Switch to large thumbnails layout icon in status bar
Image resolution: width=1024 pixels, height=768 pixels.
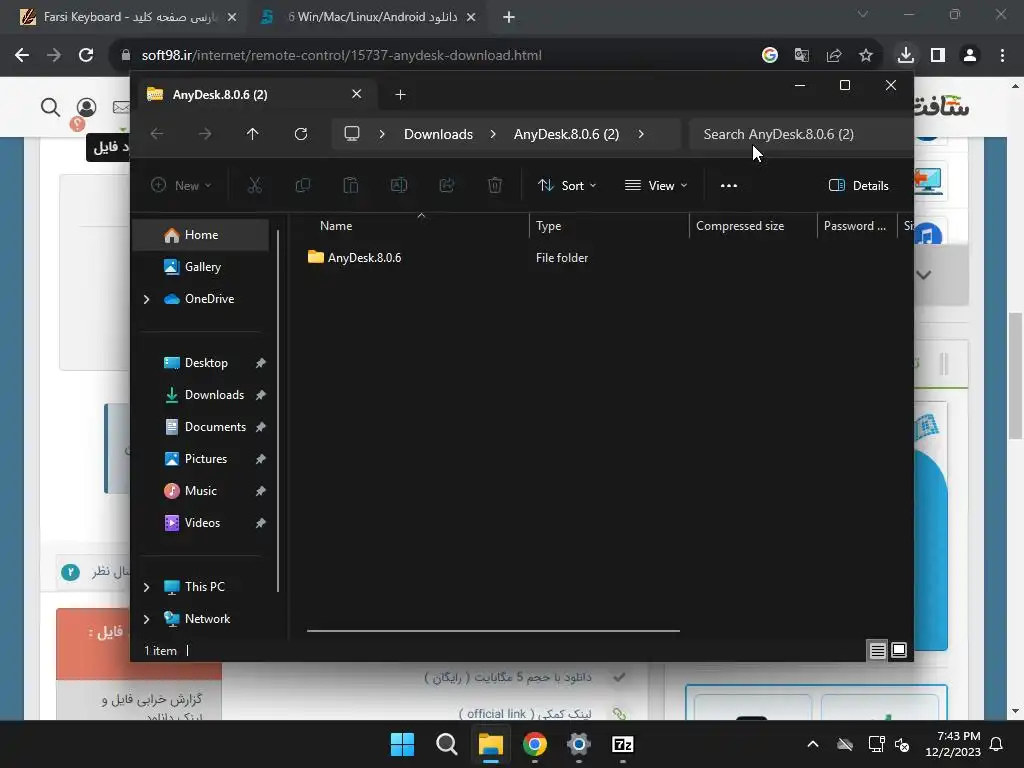(899, 650)
